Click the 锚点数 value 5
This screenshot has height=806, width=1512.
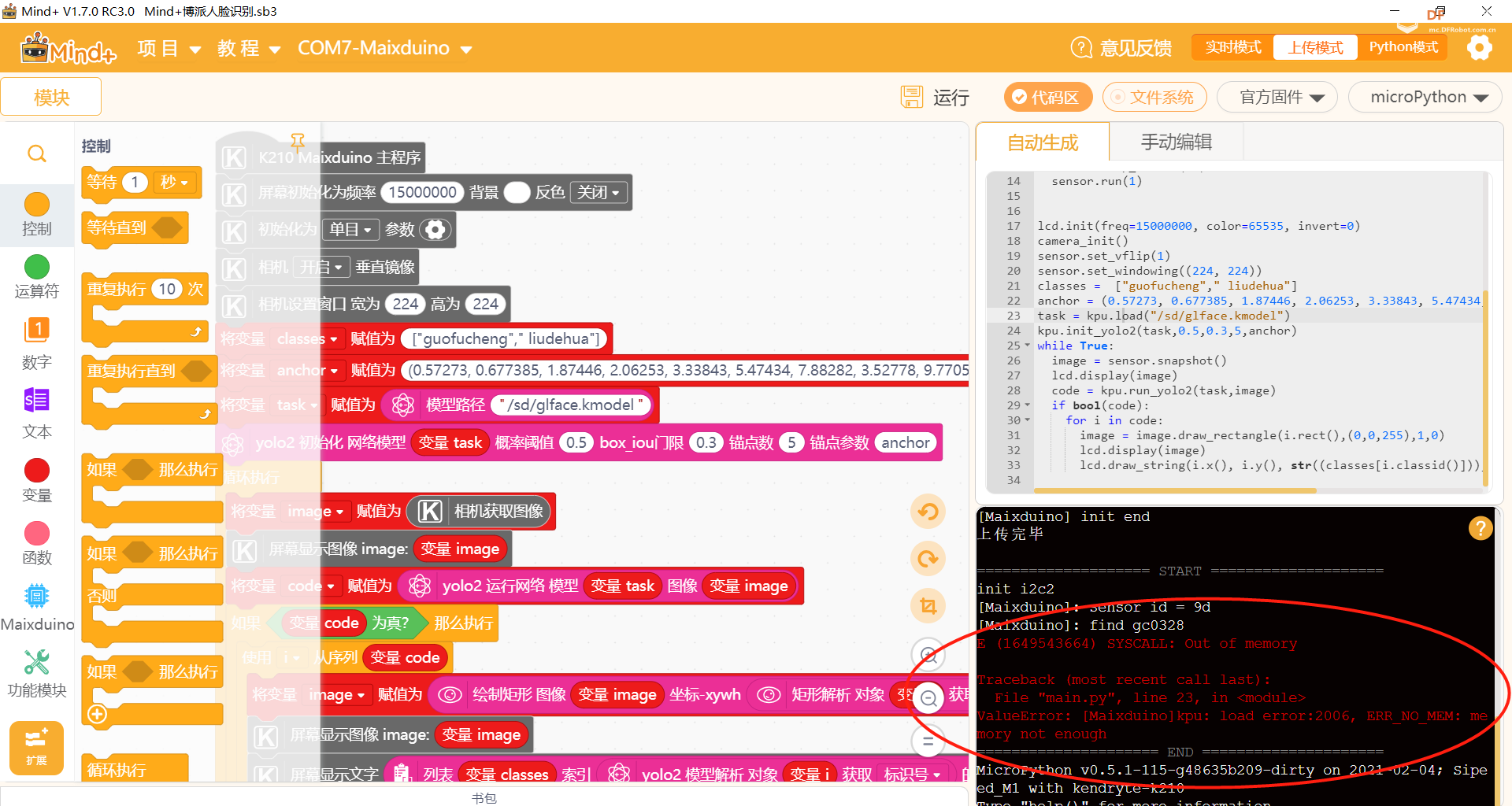791,442
